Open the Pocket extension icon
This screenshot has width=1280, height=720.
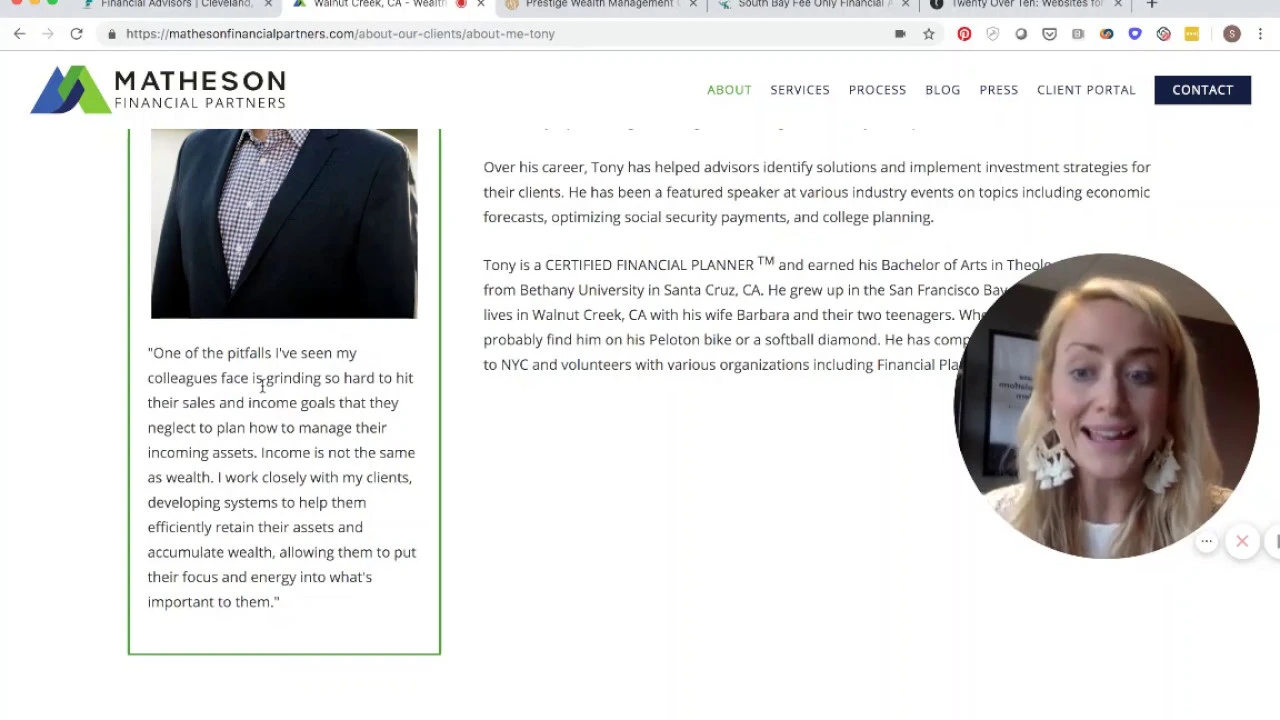pyautogui.click(x=1049, y=34)
